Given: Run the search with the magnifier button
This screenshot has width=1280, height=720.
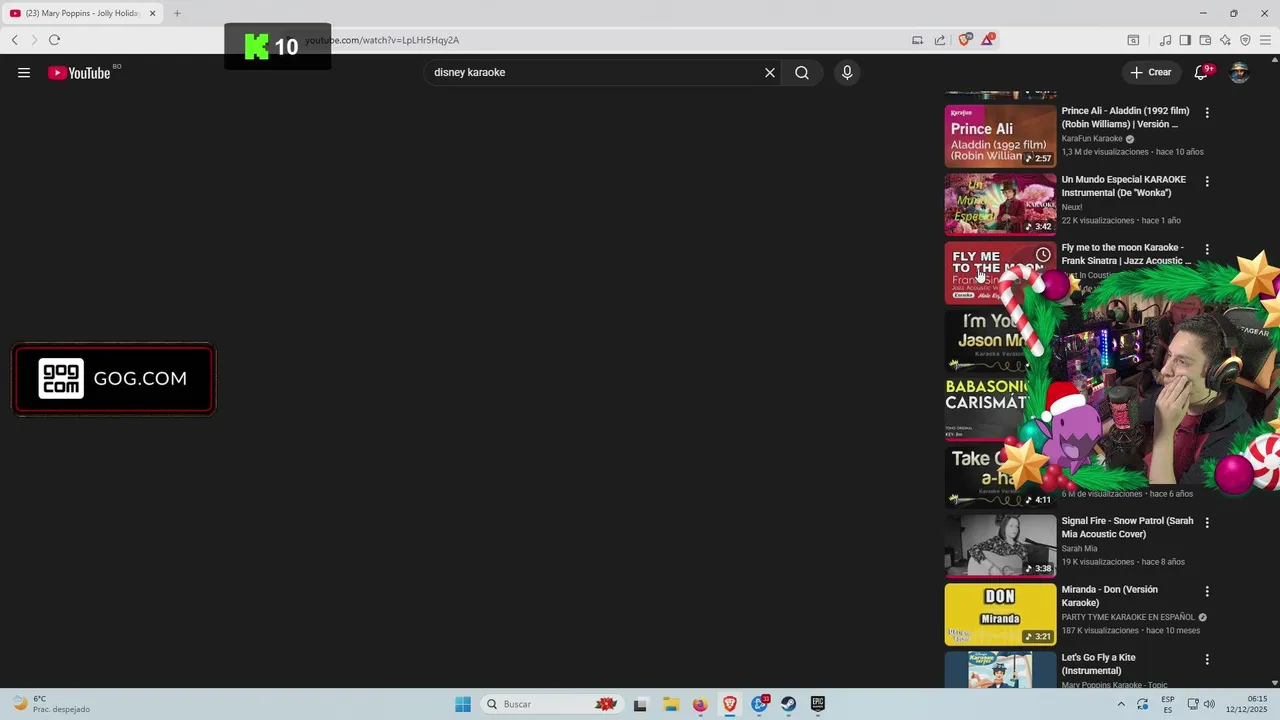Looking at the screenshot, I should click(x=802, y=72).
